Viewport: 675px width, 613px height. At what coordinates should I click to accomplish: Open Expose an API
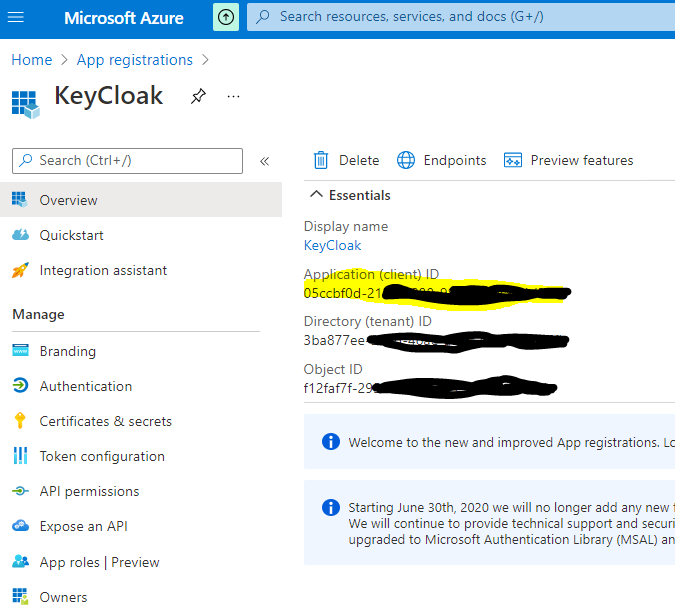point(84,526)
